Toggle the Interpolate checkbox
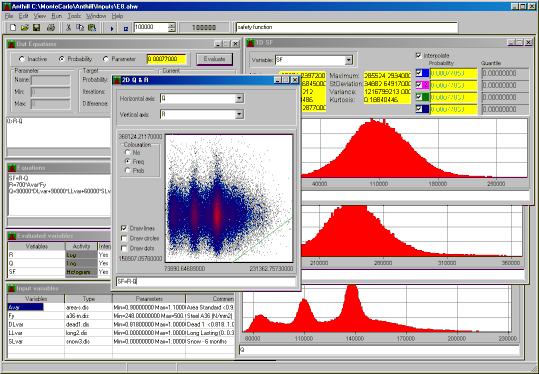Screen dimensions: 539x374 coord(418,55)
